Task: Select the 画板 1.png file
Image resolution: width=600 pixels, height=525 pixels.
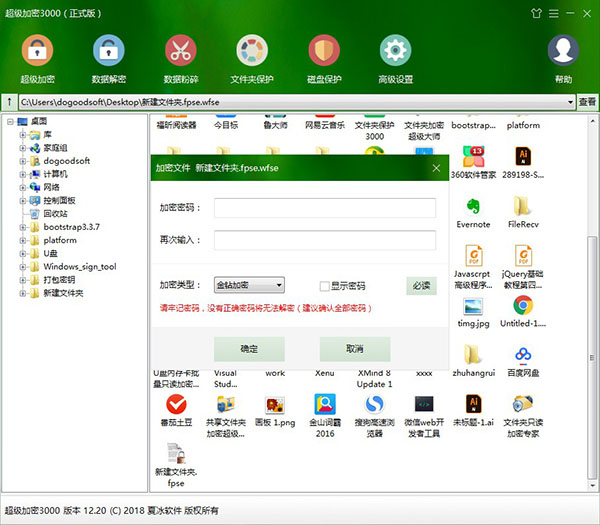Action: click(275, 411)
